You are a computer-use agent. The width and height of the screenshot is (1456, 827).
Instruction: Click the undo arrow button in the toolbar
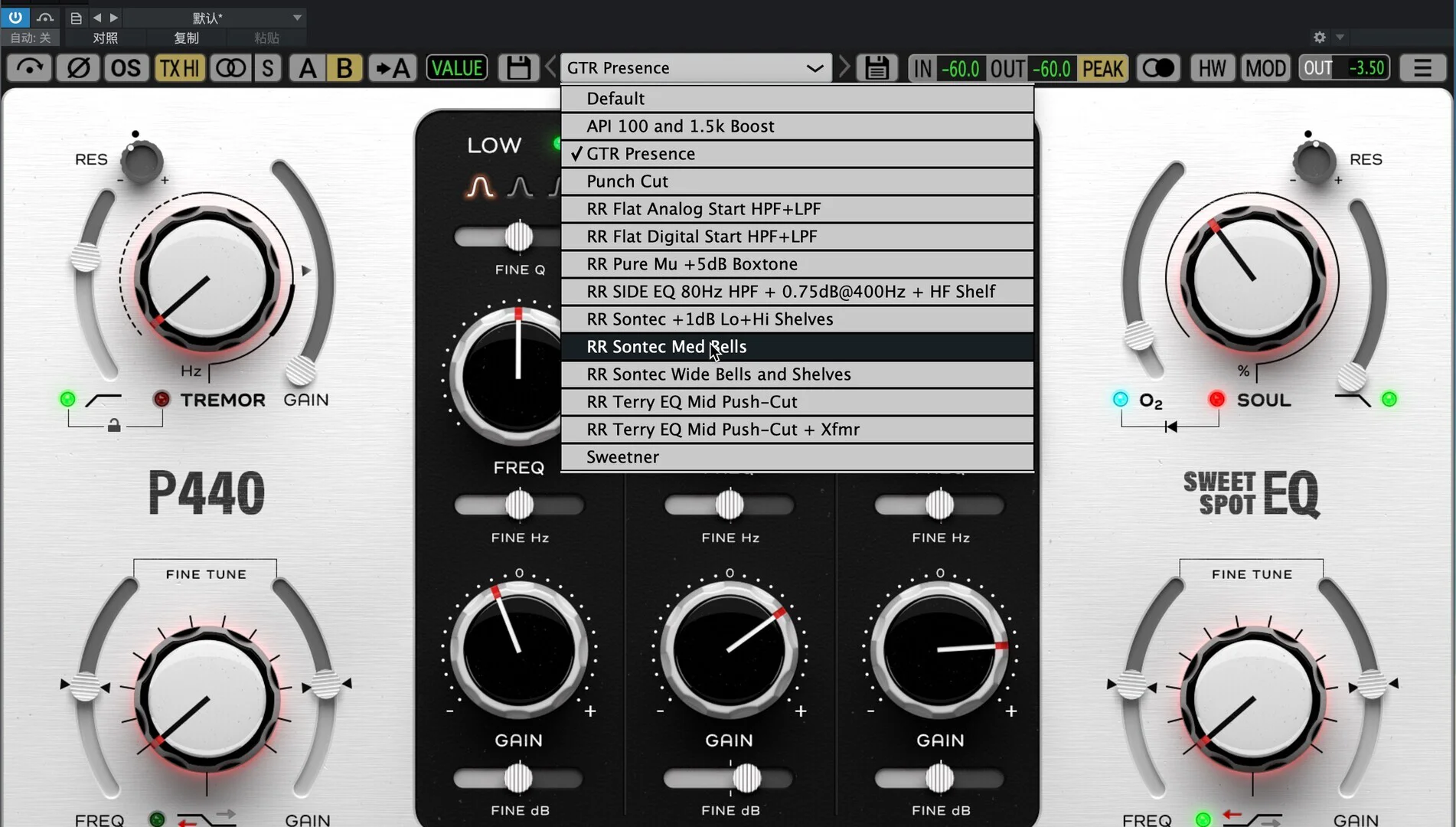coord(29,68)
